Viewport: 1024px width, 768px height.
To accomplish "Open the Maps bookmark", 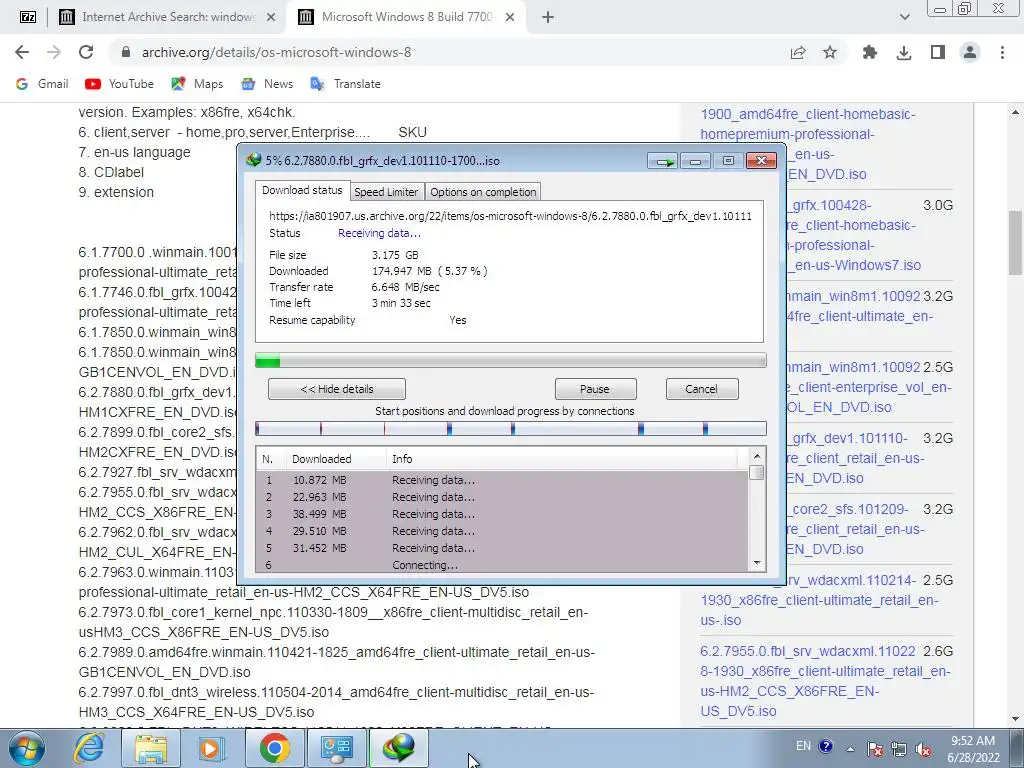I will pyautogui.click(x=197, y=84).
